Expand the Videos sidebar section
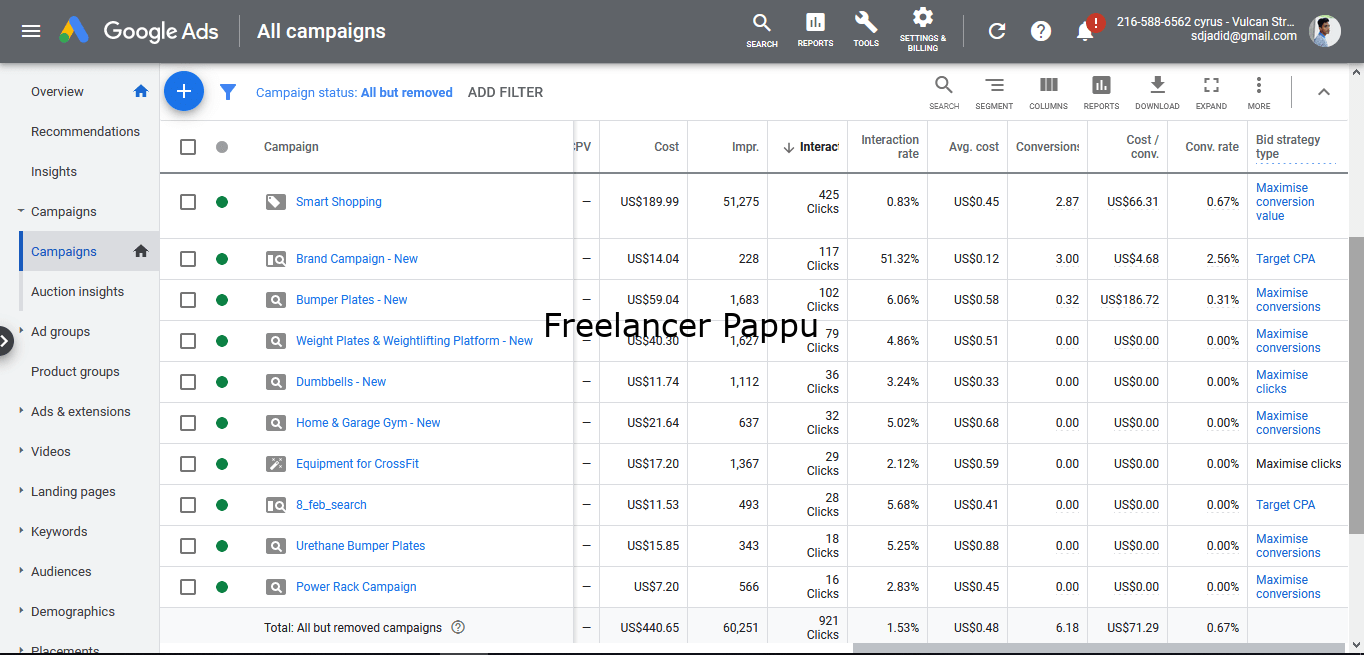Screen dimensions: 1364x655 point(21,451)
